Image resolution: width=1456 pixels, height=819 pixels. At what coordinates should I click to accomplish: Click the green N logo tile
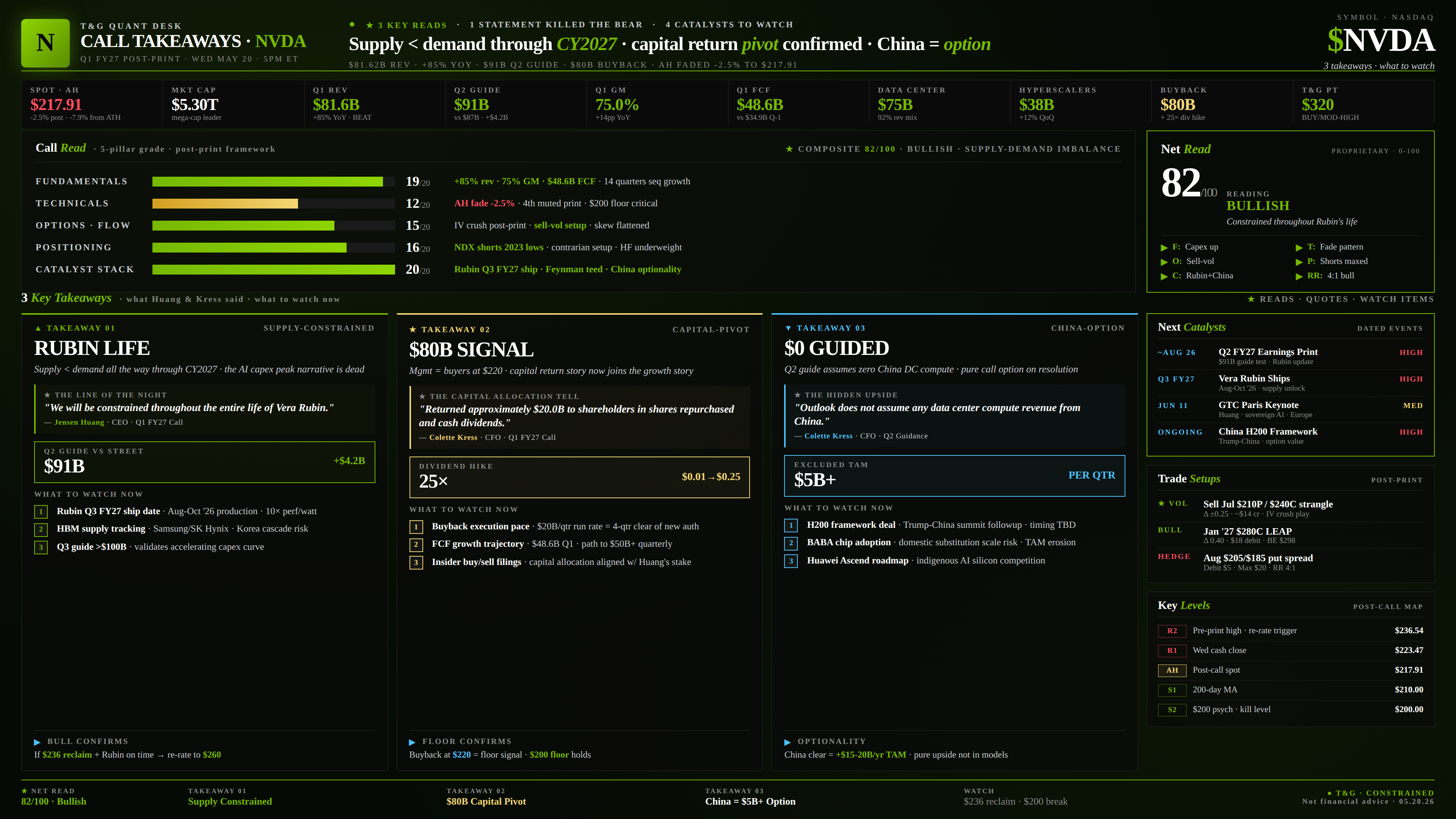45,43
